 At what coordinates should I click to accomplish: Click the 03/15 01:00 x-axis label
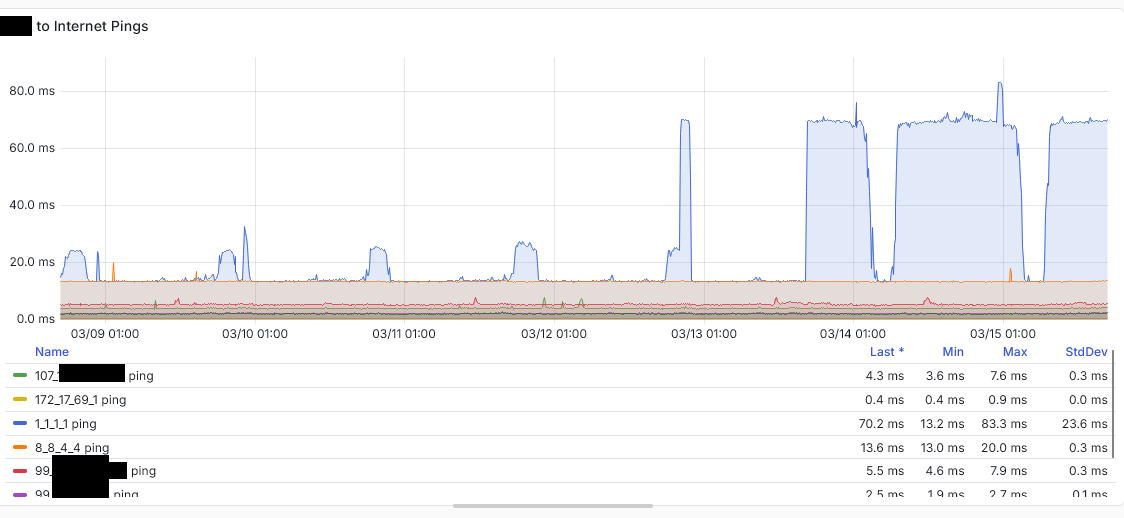click(x=1003, y=334)
